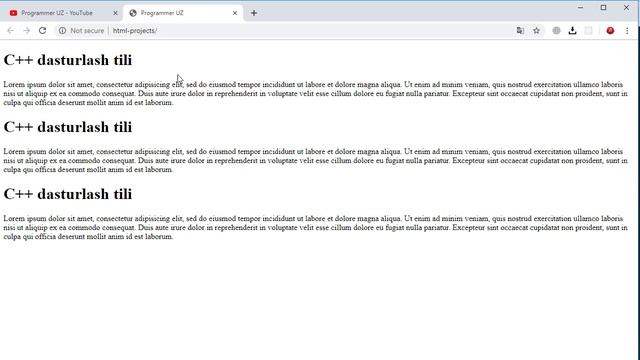The height and width of the screenshot is (360, 640).
Task: Click the faded square extension icon
Action: click(x=588, y=31)
